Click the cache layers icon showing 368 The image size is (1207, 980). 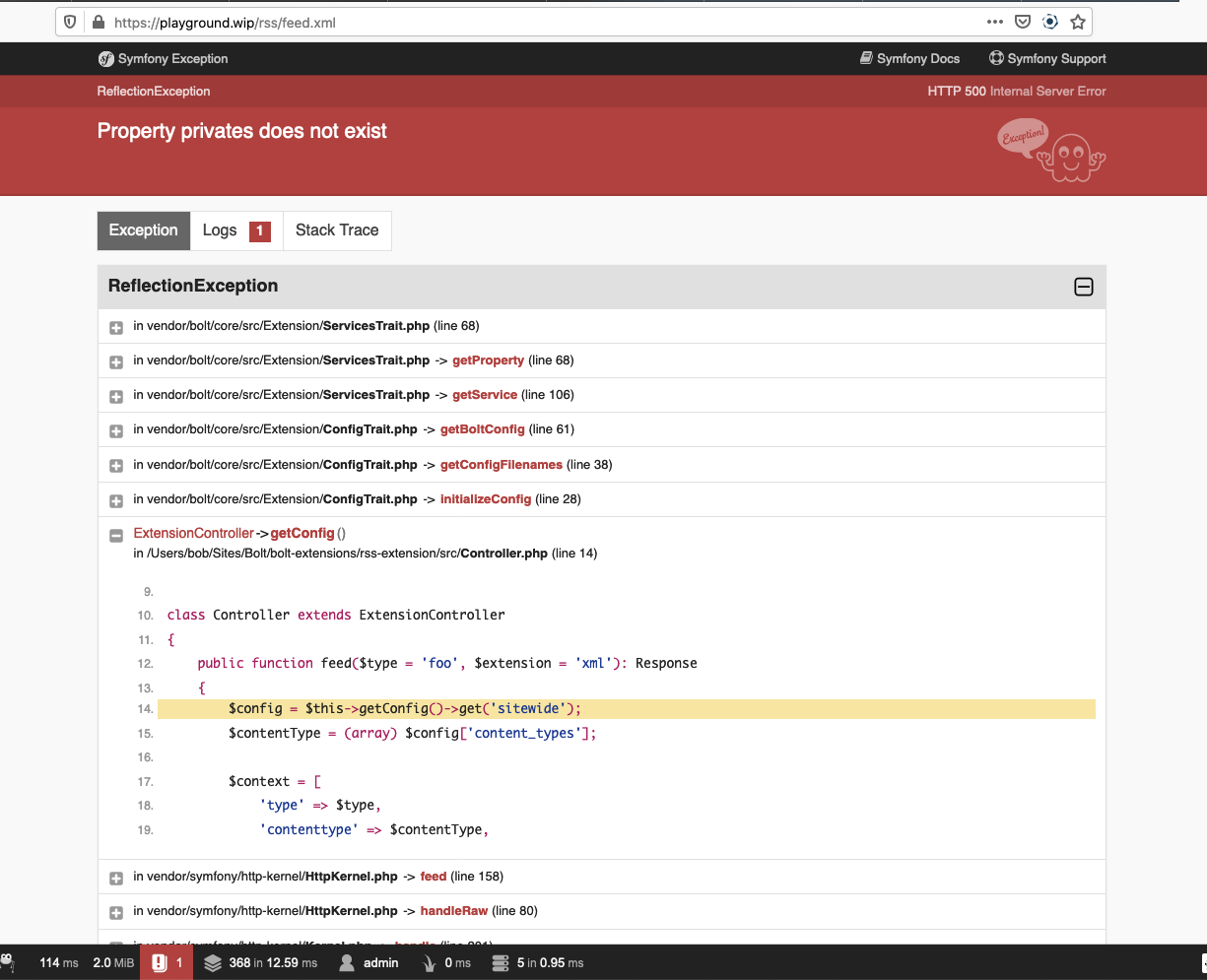[x=213, y=962]
